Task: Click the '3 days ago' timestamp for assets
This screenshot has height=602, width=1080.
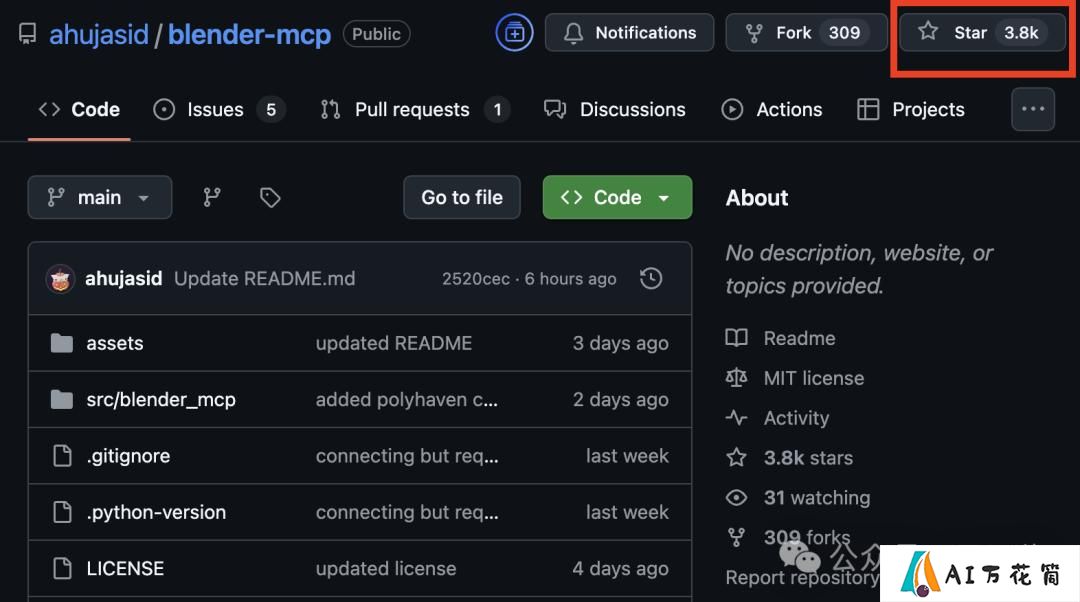Action: tap(621, 343)
